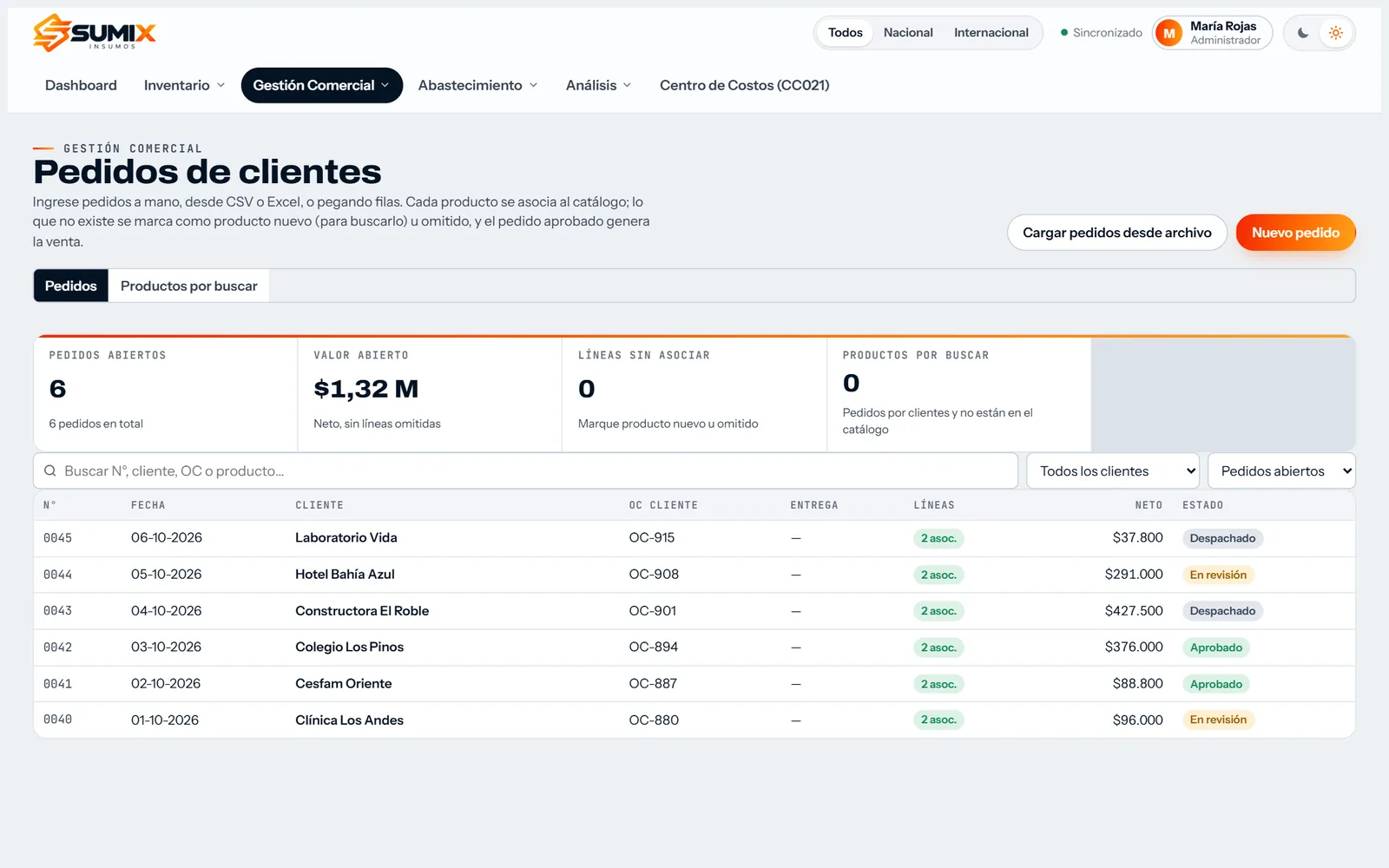Click 2 asoc. badge in order 0045 row
Screen dimensions: 1389x868
pyautogui.click(x=938, y=538)
